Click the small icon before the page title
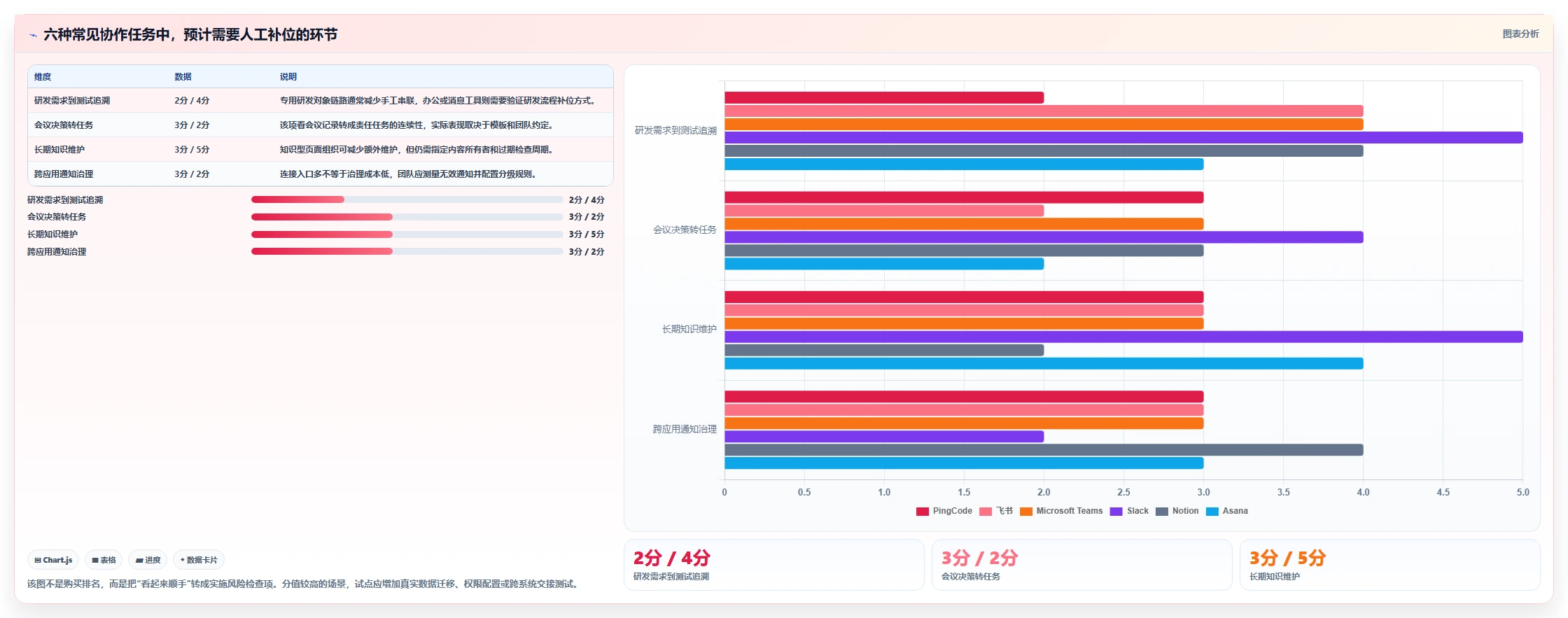Image resolution: width=1568 pixels, height=618 pixels. point(33,35)
